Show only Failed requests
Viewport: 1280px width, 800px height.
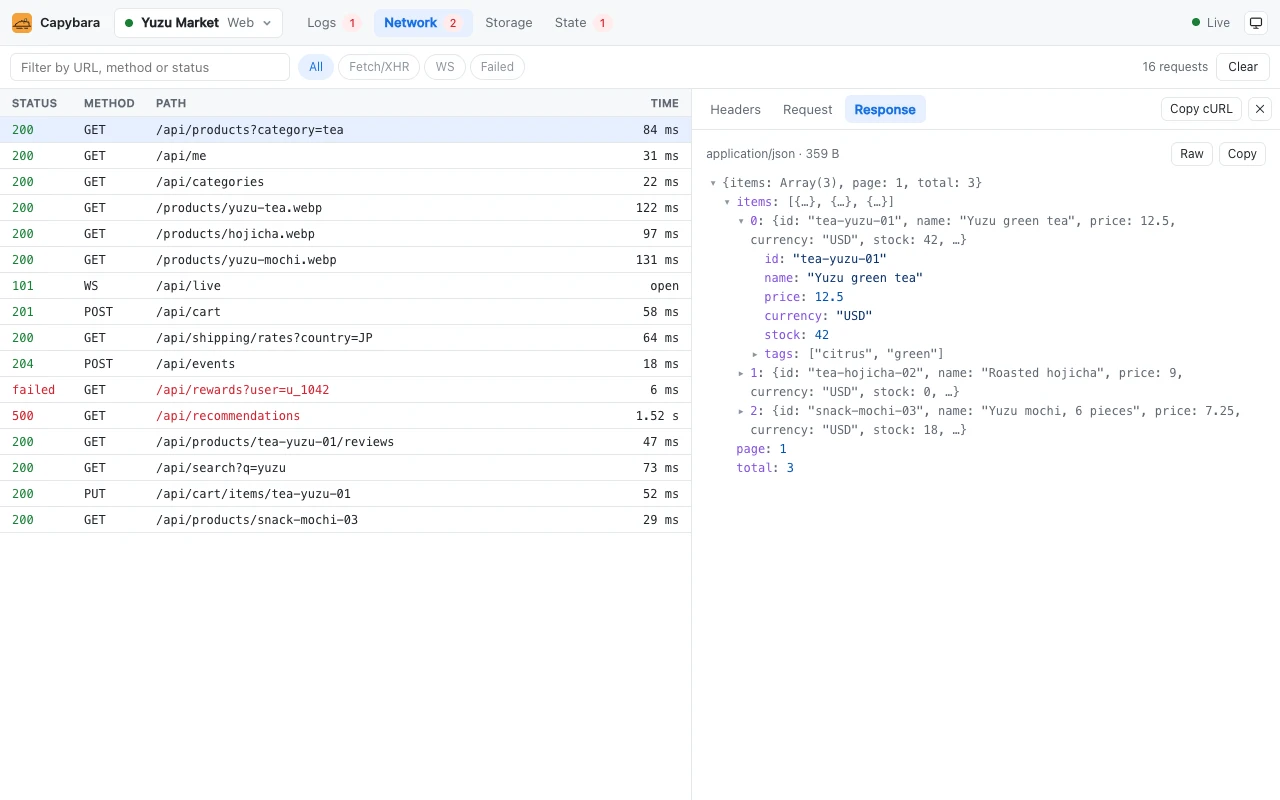click(497, 67)
